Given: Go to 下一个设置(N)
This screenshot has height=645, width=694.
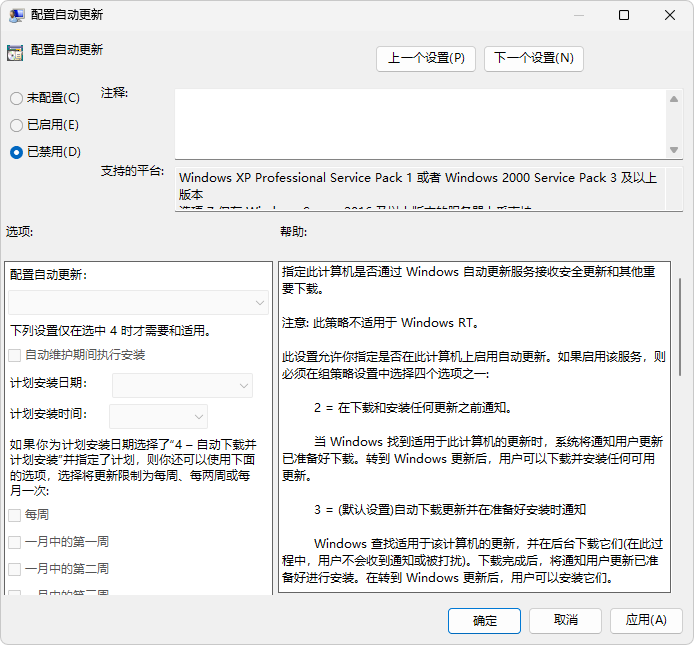Looking at the screenshot, I should (534, 58).
